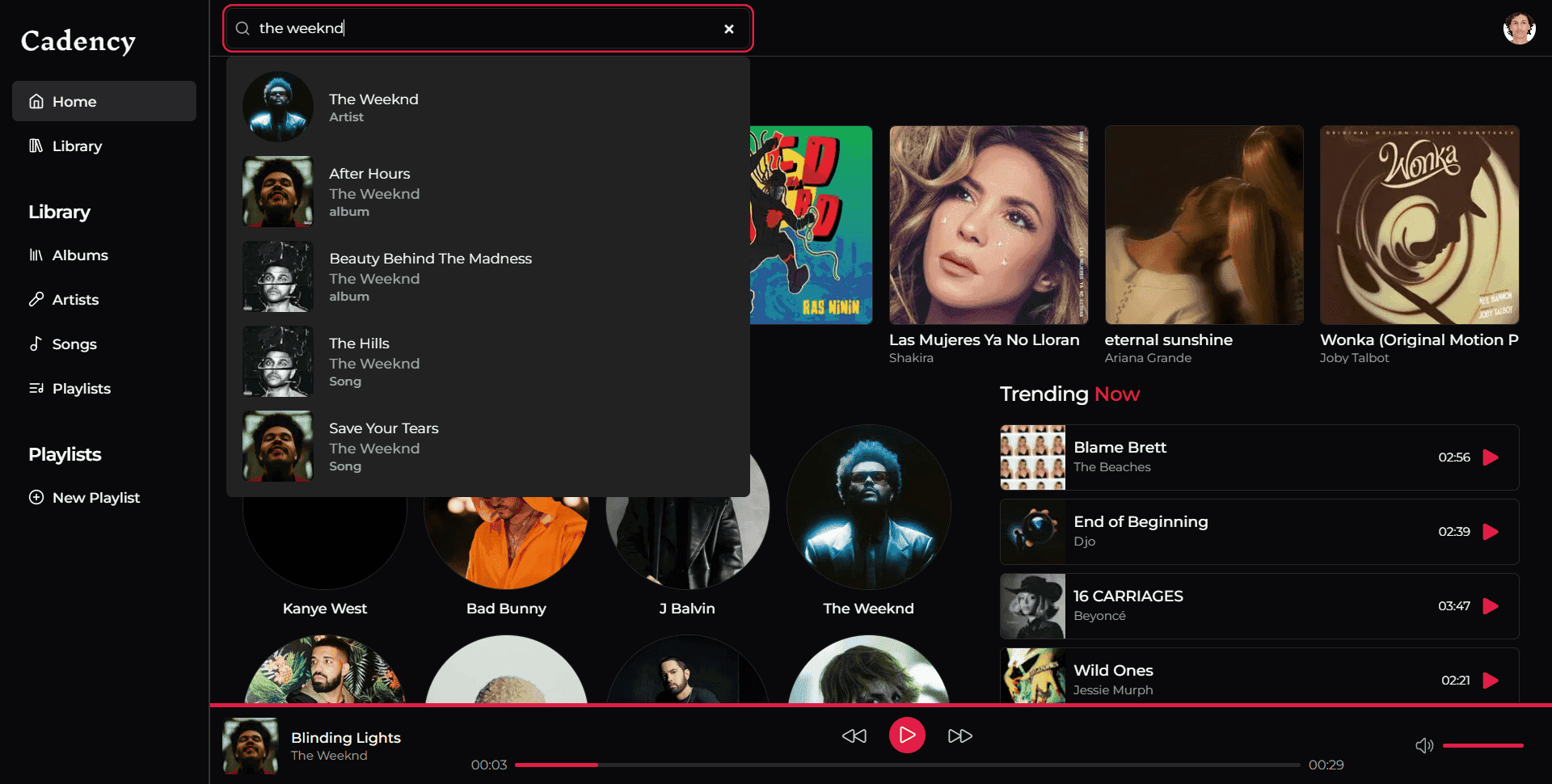Open After Hours album search result

tap(488, 192)
